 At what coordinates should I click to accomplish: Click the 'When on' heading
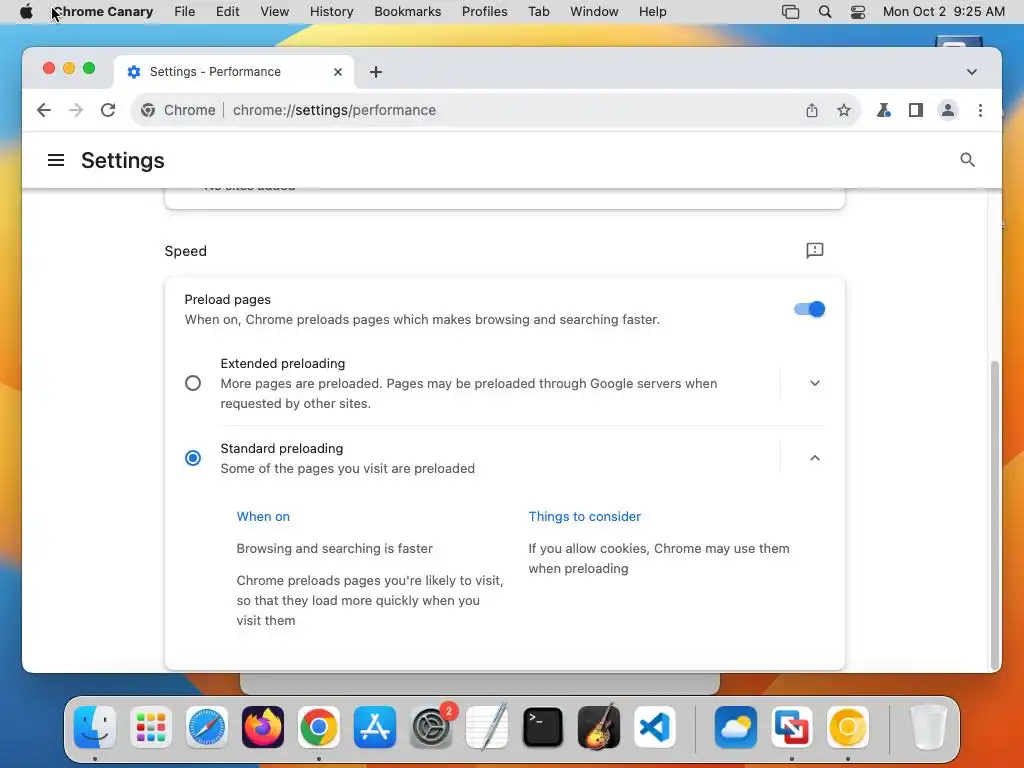(x=263, y=517)
